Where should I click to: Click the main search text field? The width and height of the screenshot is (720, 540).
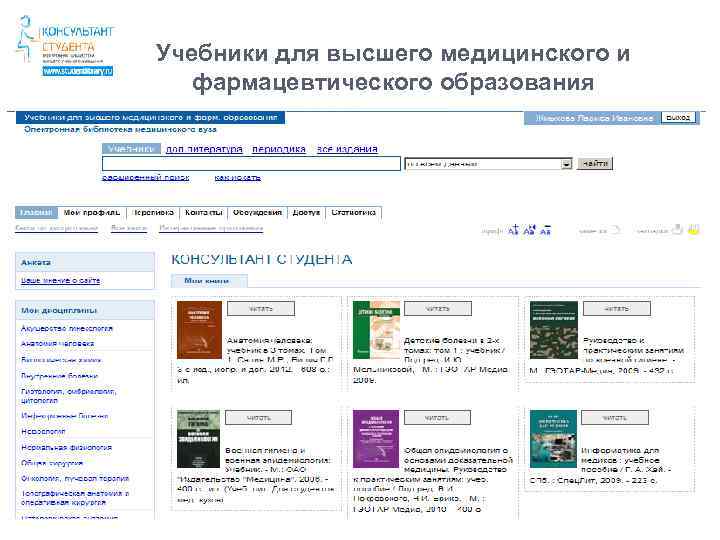coord(251,164)
